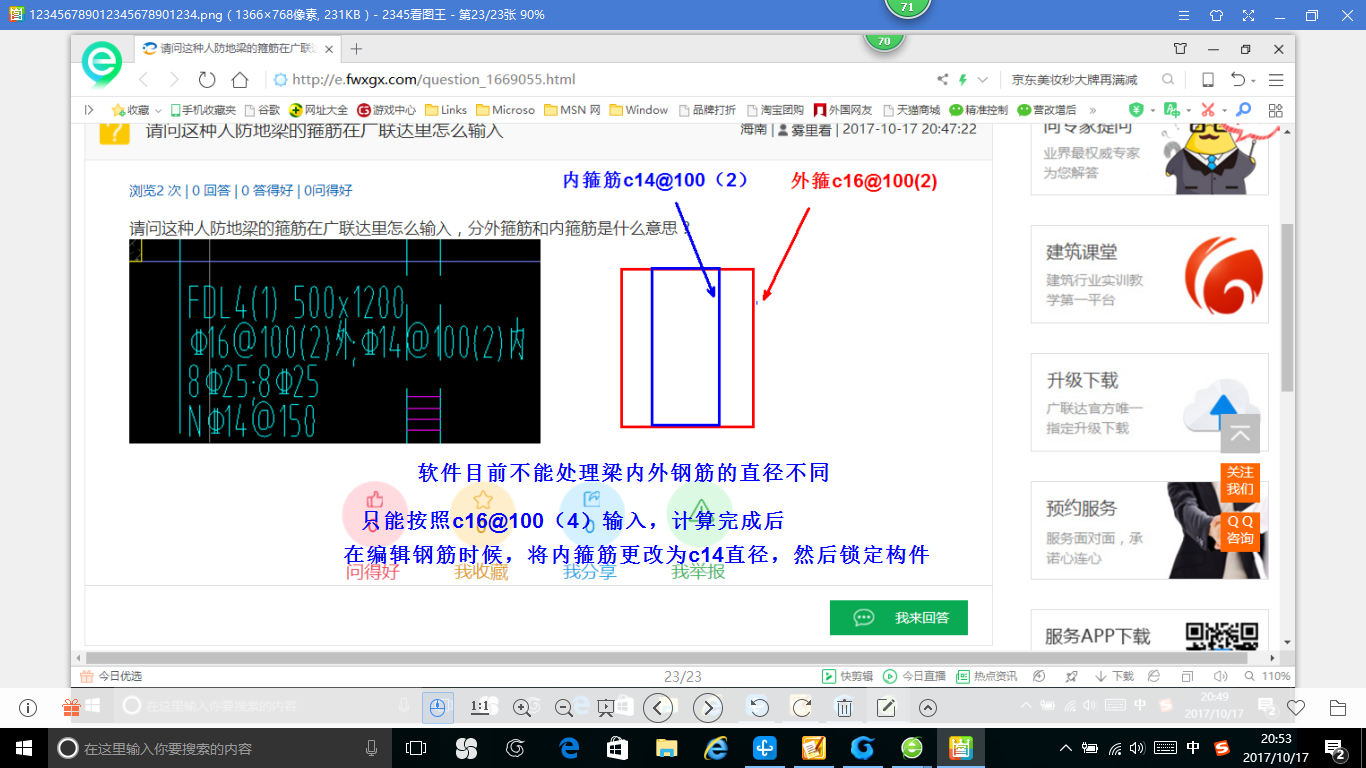Click the gift box icon in viewer toolbar
This screenshot has height=768, width=1366.
(71, 708)
